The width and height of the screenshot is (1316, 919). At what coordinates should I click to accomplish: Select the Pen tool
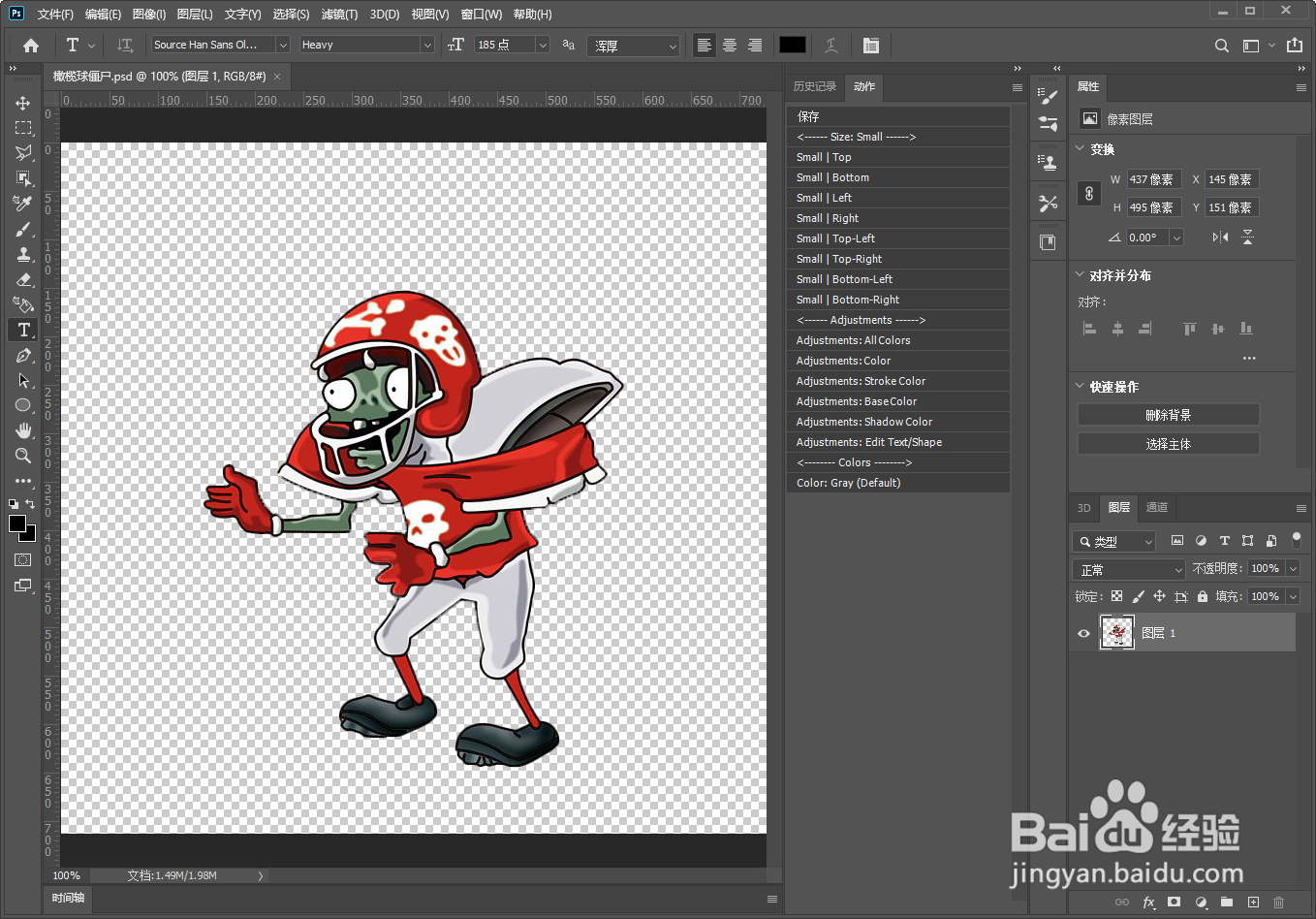point(23,355)
